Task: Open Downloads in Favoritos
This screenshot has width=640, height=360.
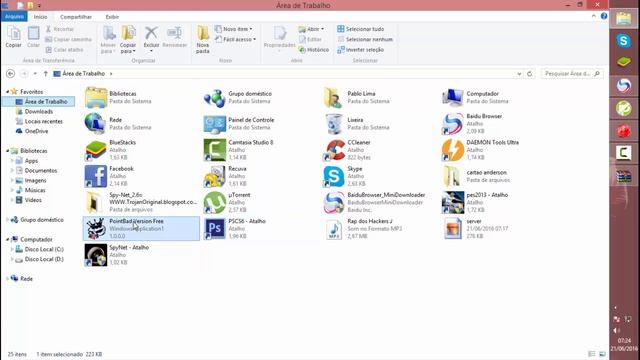Action: 39,111
